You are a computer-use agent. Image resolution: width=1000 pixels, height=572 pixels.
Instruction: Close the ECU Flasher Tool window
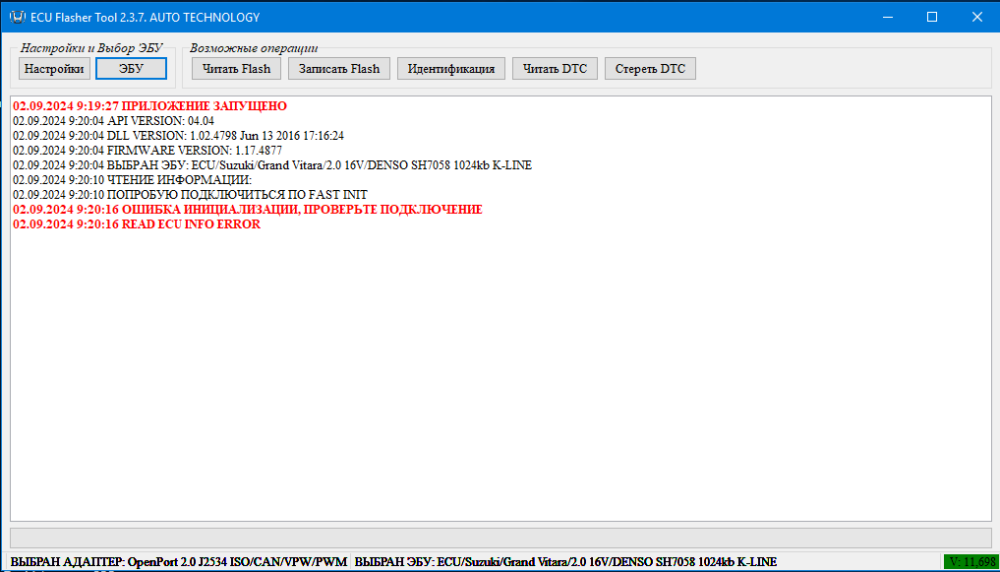(x=977, y=17)
